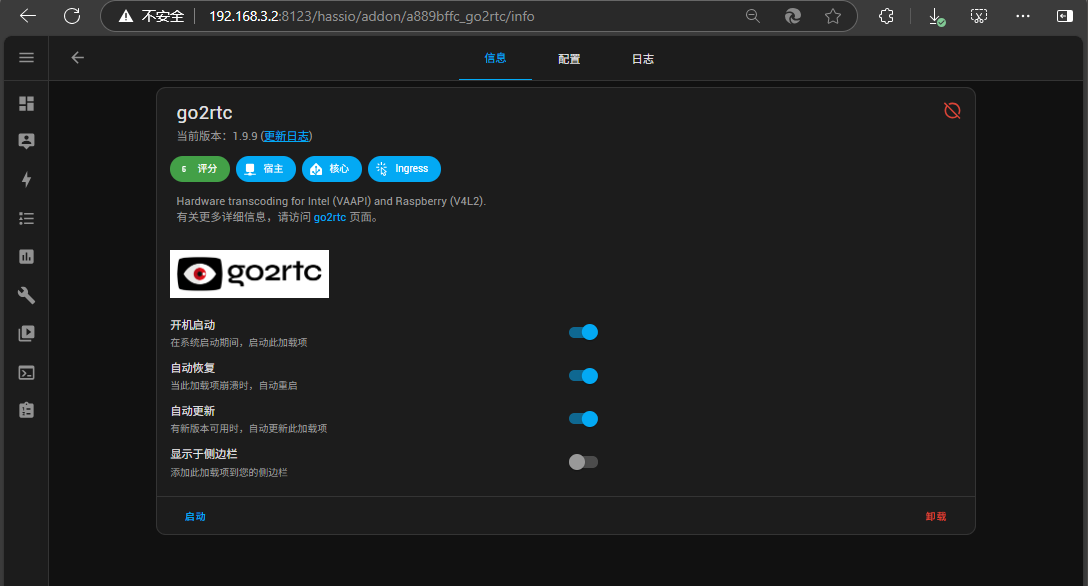
Task: Disable the 自动更新 auto update toggle
Action: (583, 419)
